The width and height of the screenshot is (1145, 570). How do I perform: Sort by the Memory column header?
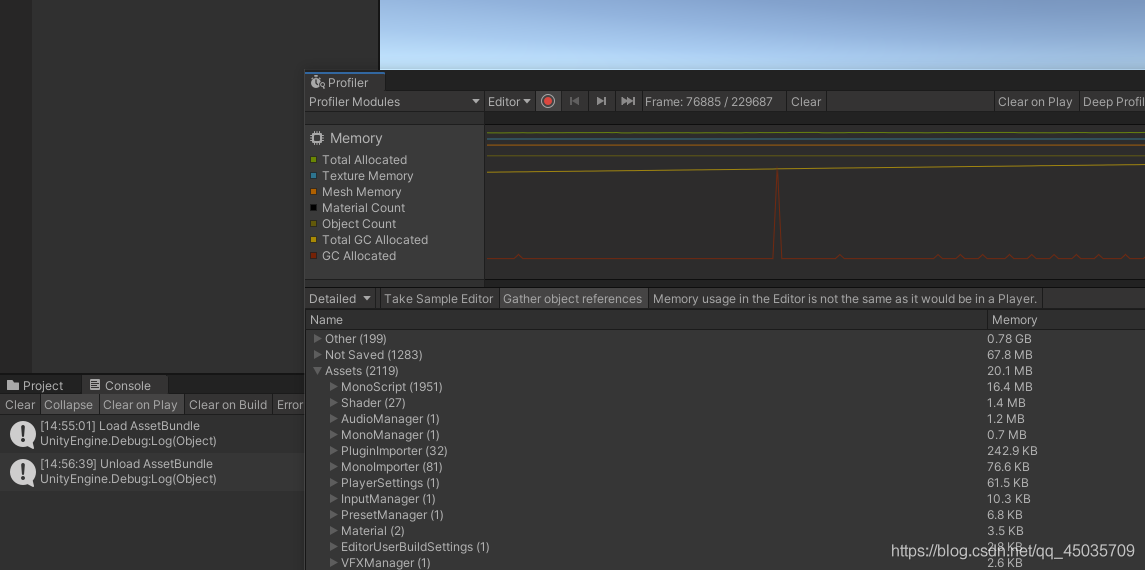(1066, 320)
